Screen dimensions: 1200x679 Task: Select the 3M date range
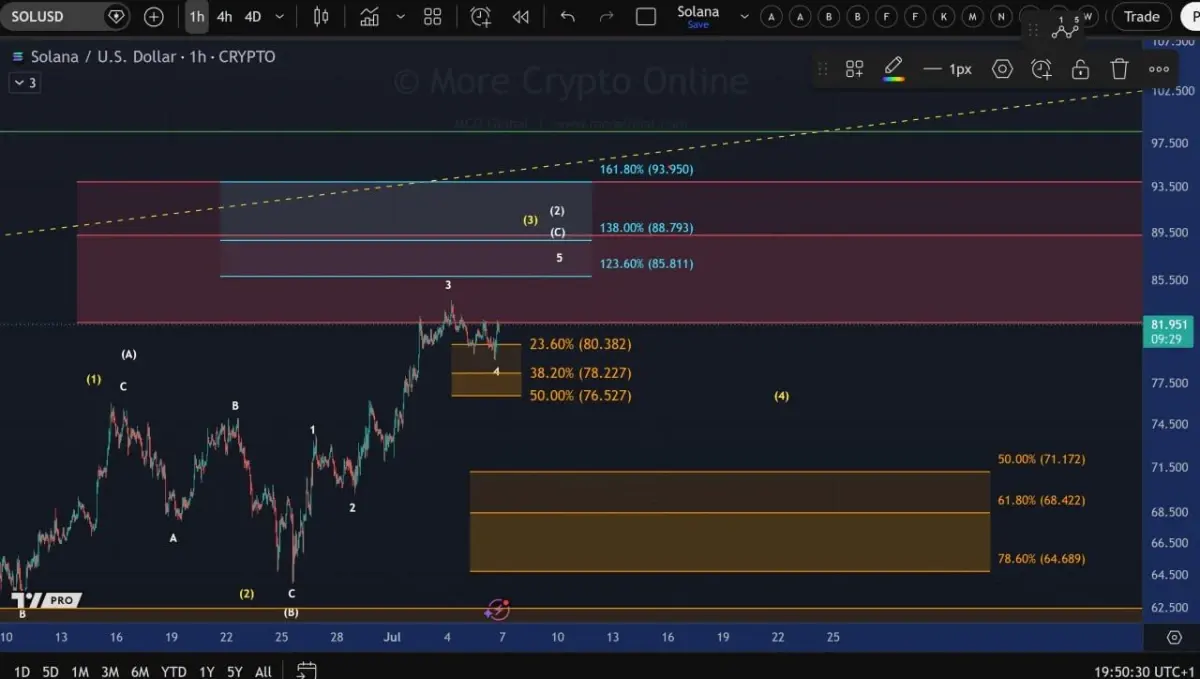[110, 671]
